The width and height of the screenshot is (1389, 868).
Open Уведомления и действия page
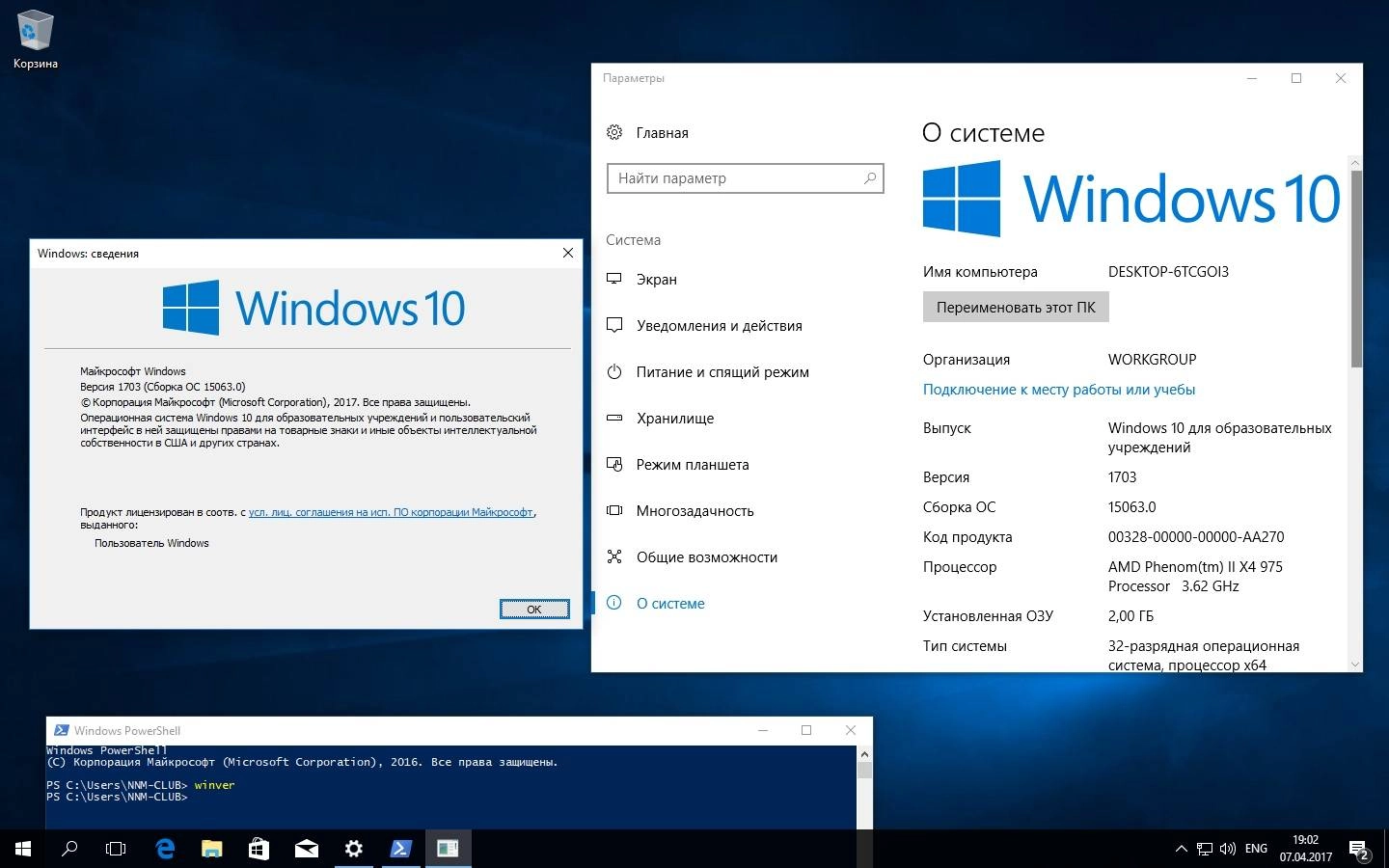[x=720, y=325]
